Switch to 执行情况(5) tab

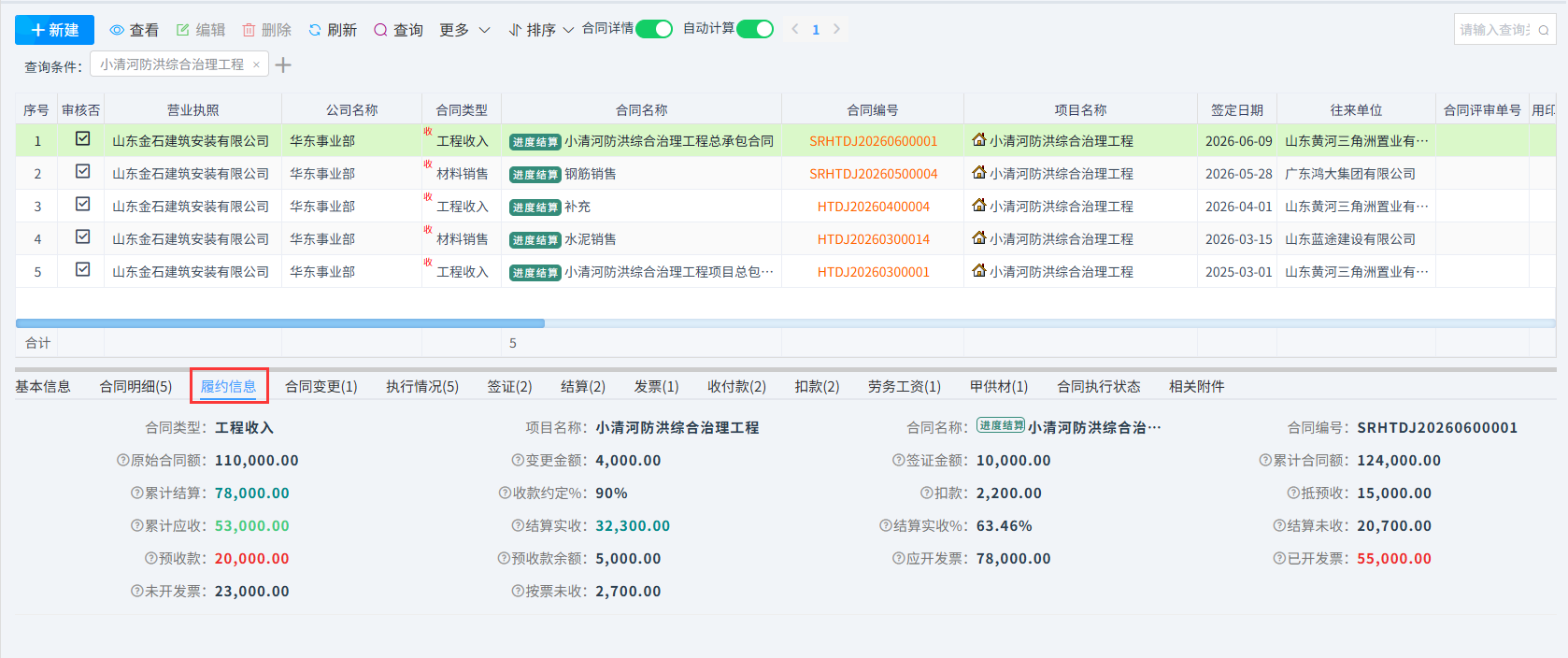(422, 386)
